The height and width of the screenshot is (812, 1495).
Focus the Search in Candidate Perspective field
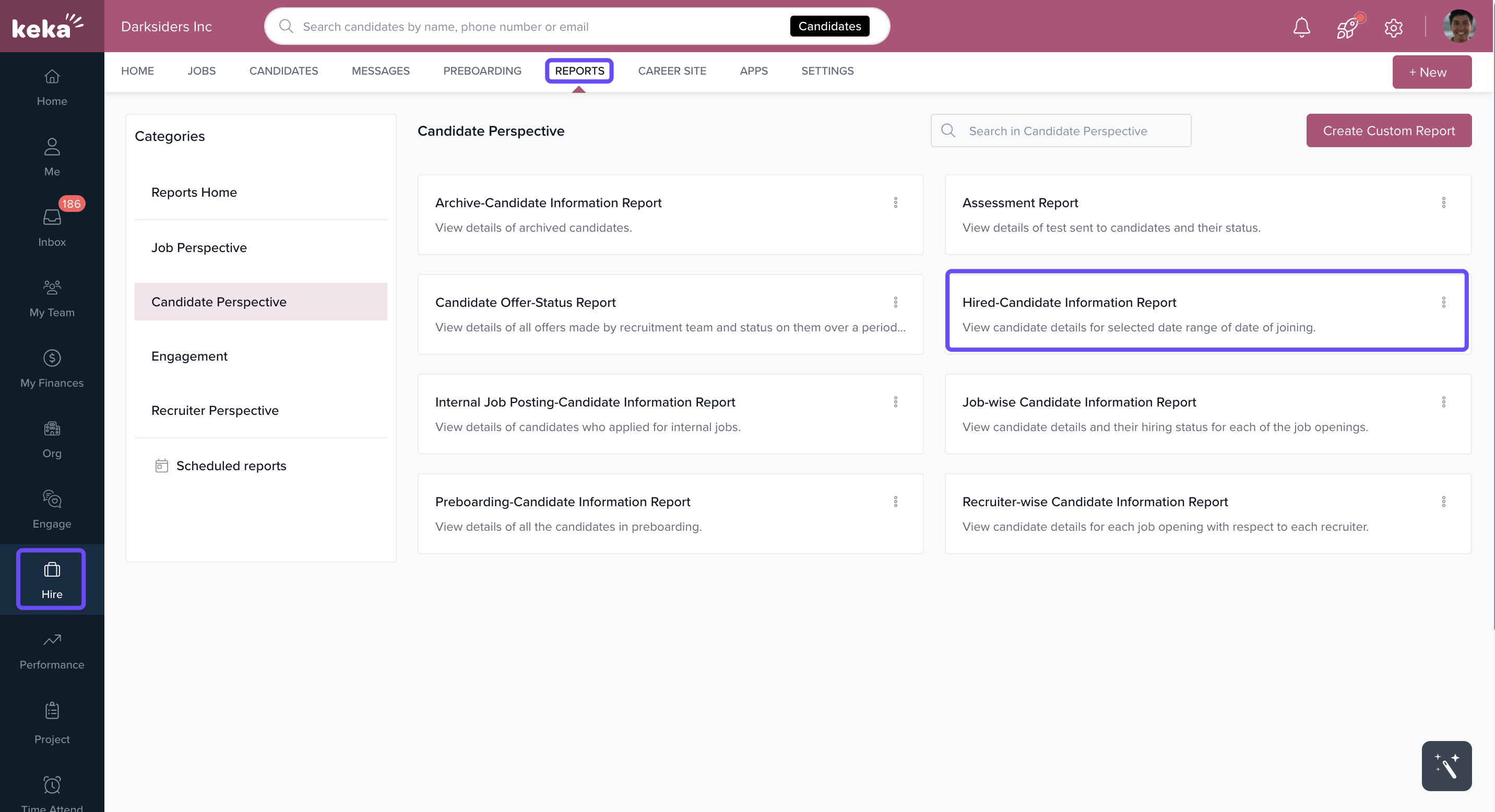pyautogui.click(x=1068, y=131)
